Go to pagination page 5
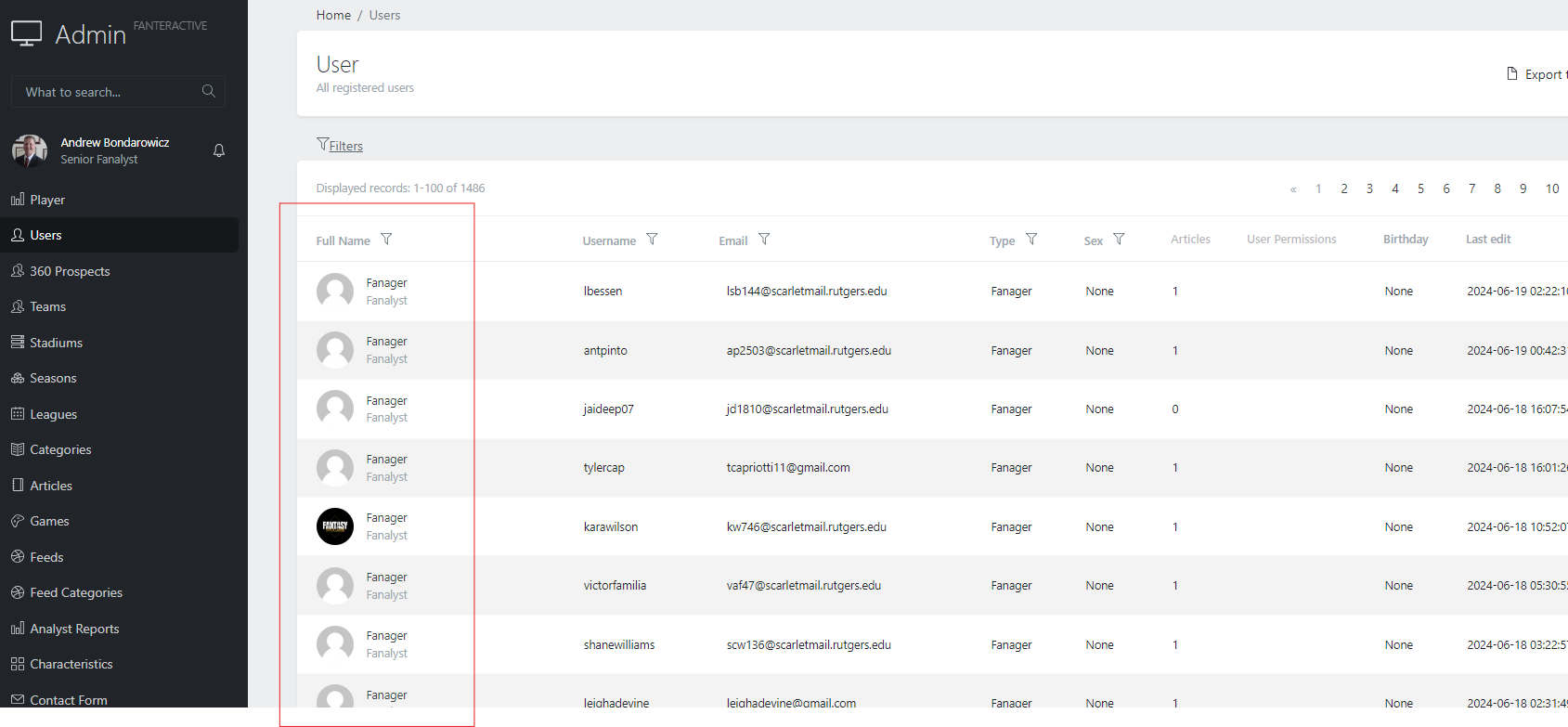 pos(1420,188)
